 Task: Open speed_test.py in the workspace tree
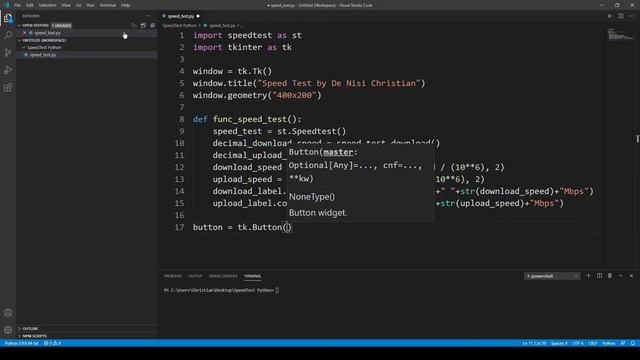point(43,55)
